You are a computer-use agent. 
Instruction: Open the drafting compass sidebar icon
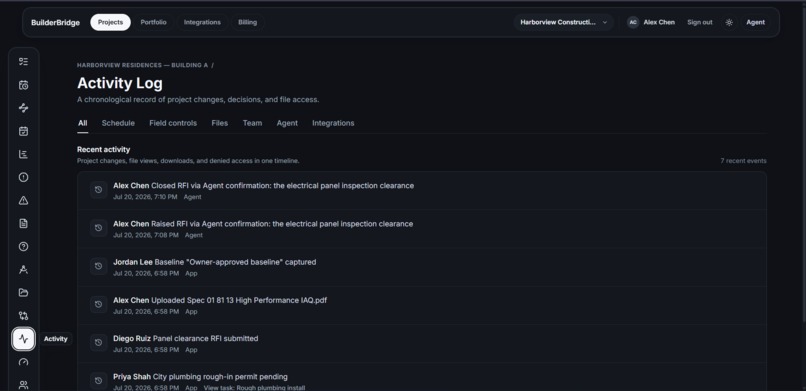(23, 270)
